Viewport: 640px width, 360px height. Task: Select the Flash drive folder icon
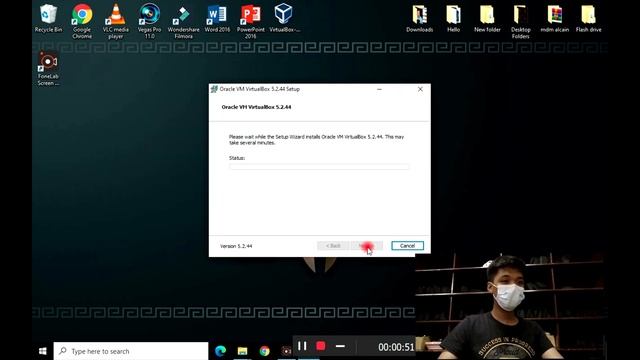[x=588, y=18]
